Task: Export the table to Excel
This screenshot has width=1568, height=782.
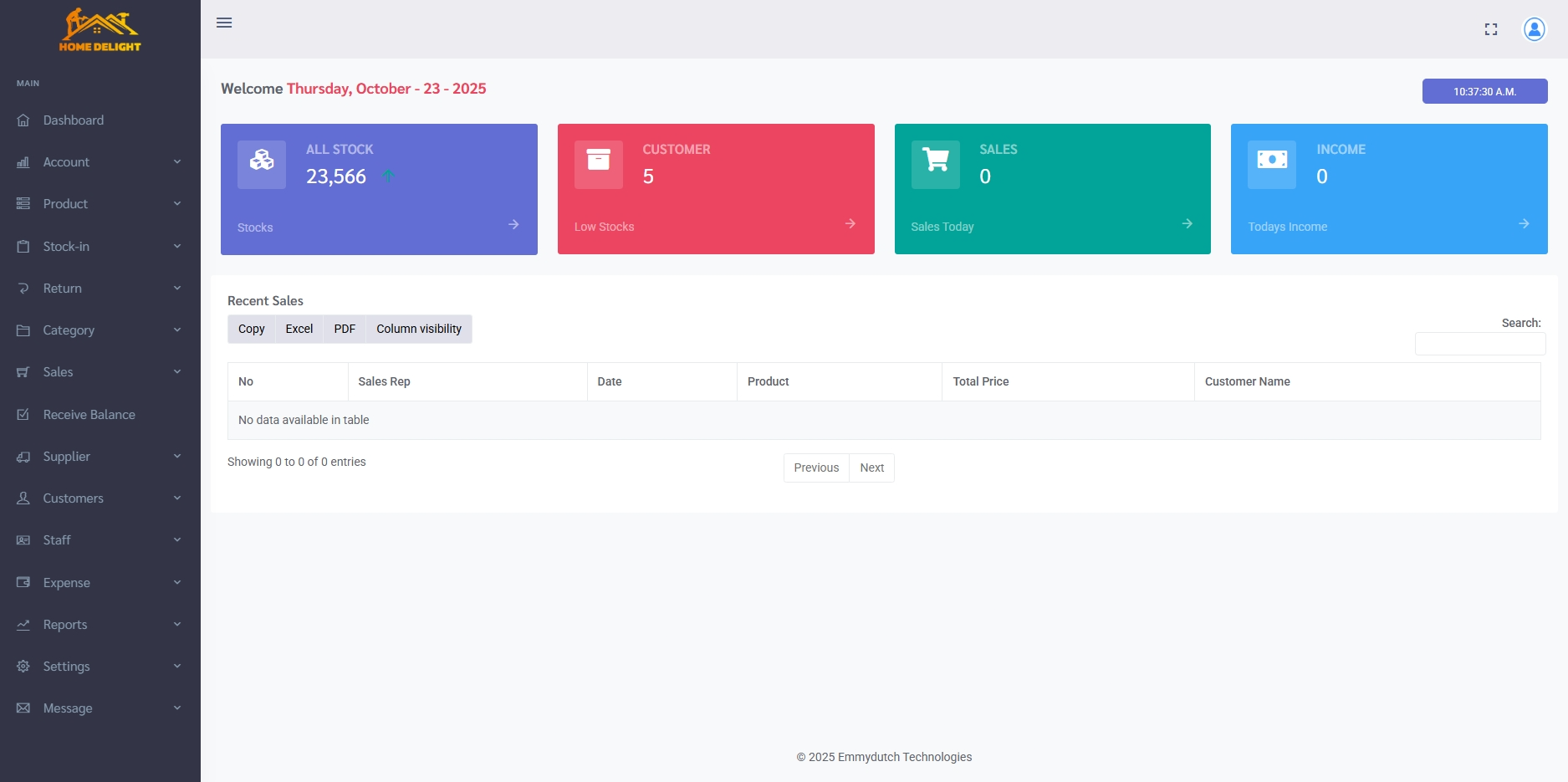Action: (x=299, y=329)
